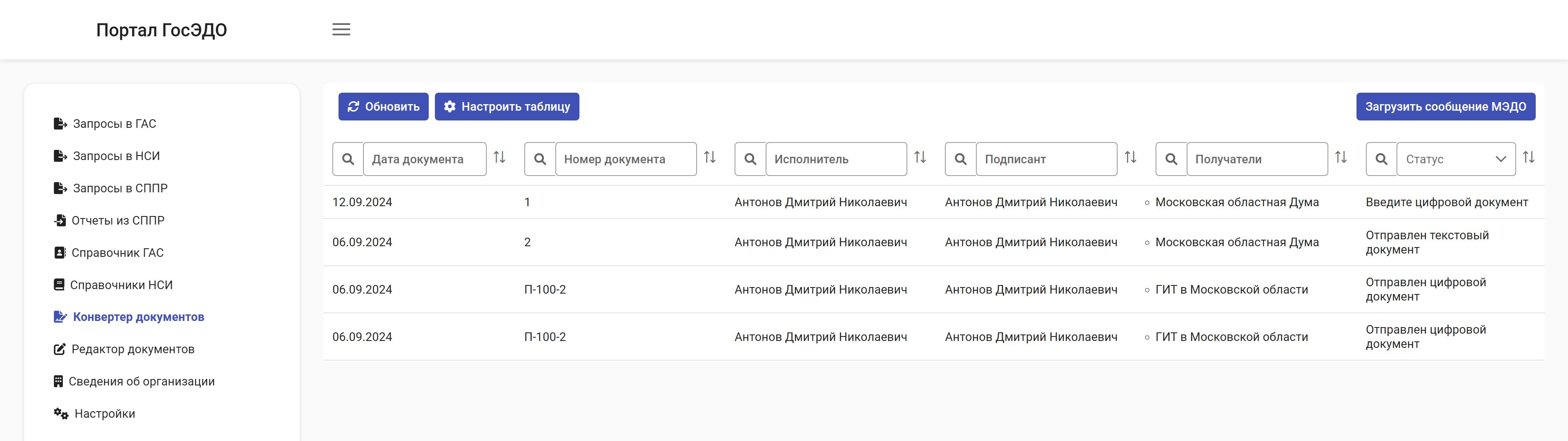Viewport: 1568px width, 441px height.
Task: Focus the Исполнитель filter field
Action: (836, 159)
